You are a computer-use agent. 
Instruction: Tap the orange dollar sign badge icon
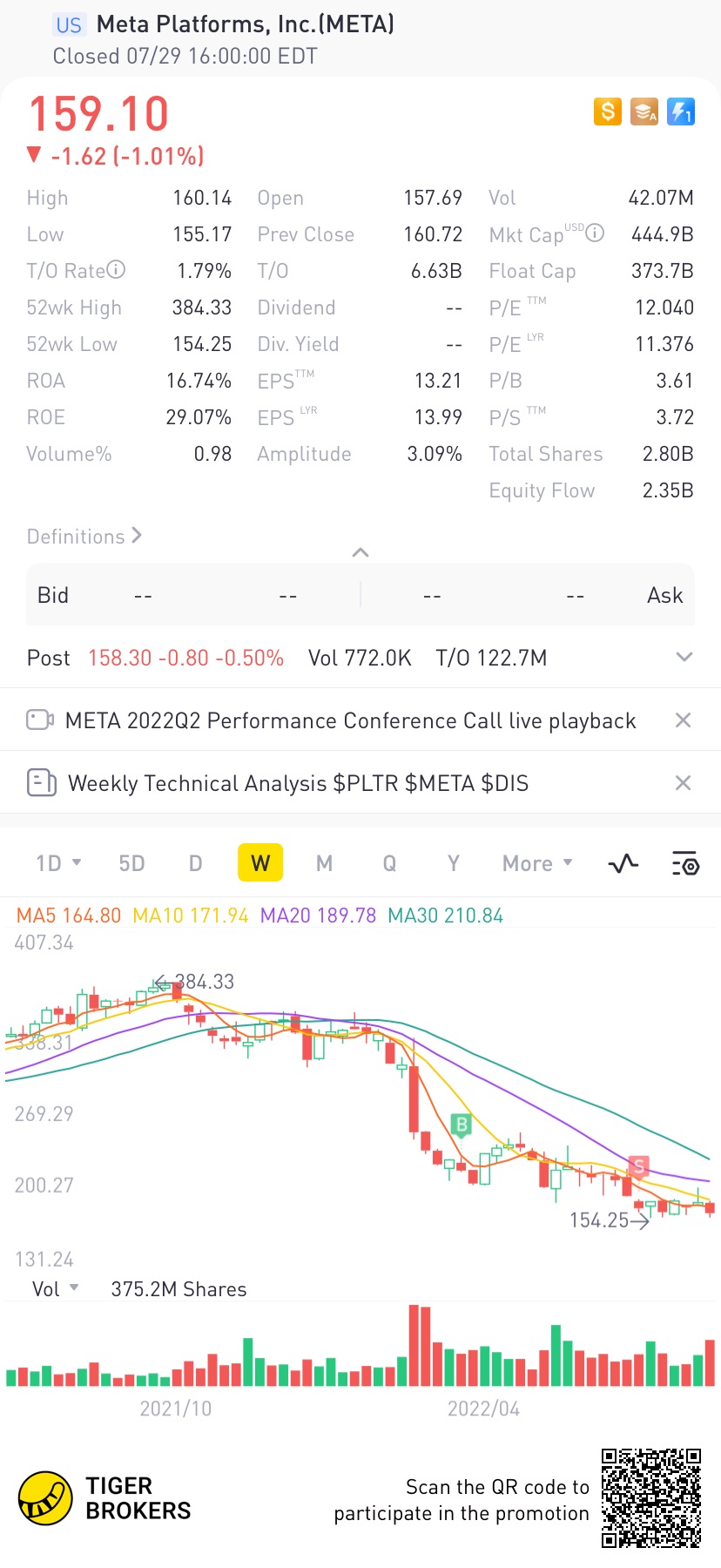pos(608,112)
